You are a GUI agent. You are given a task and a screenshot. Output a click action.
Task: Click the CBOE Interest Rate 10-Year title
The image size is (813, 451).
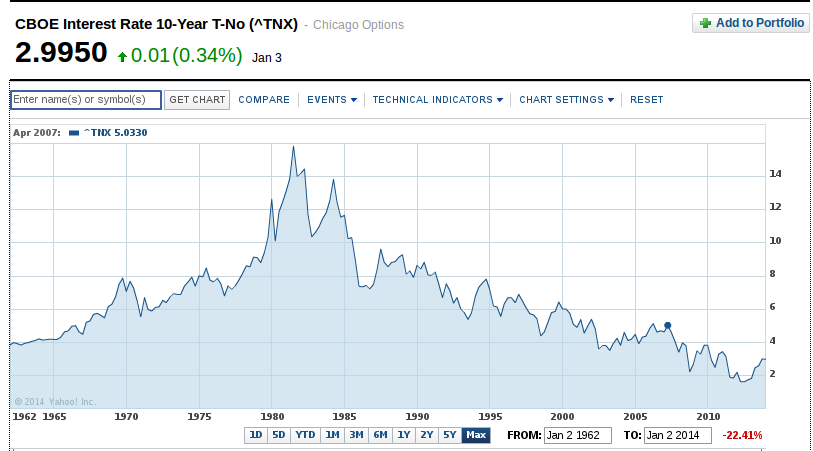157,24
